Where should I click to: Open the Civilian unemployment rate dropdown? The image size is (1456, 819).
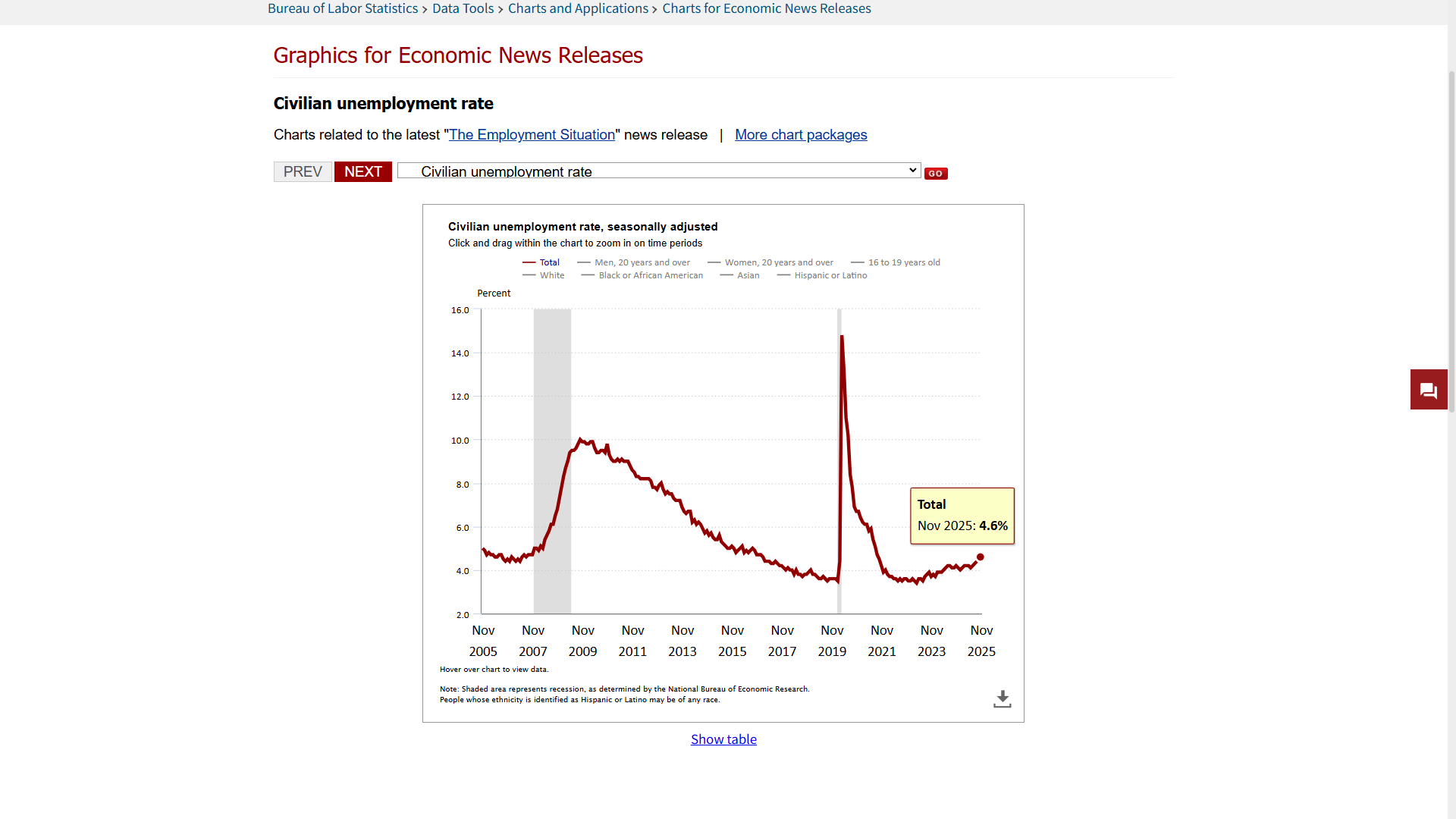pyautogui.click(x=658, y=171)
